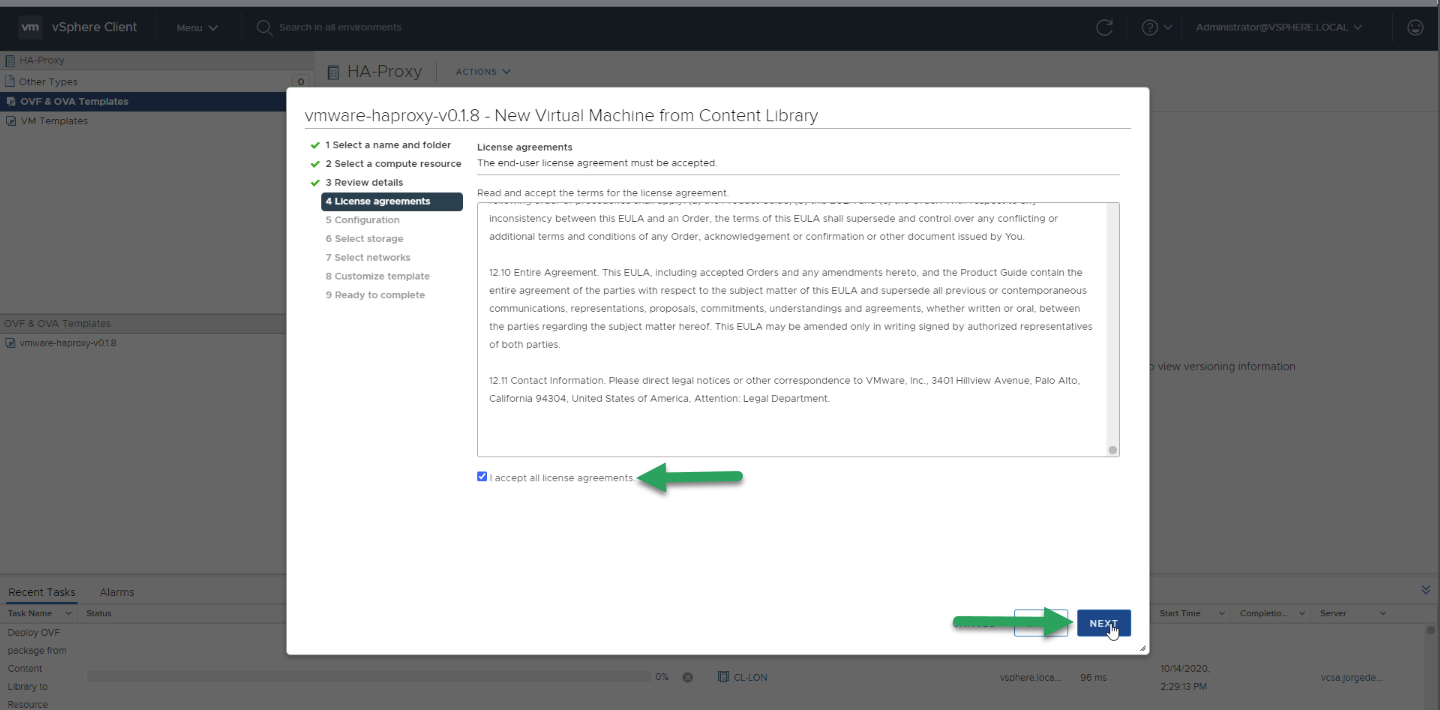Select VM Templates in sidebar

[x=54, y=121]
